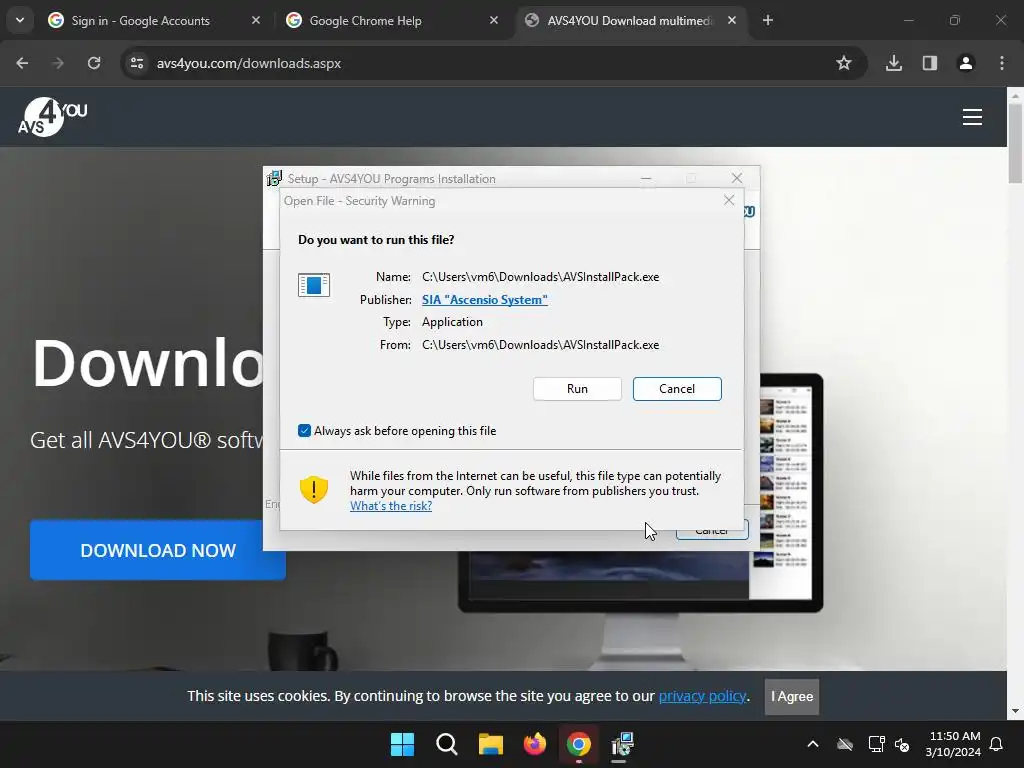Toggle the Chrome side panel
The width and height of the screenshot is (1024, 768).
pos(930,63)
